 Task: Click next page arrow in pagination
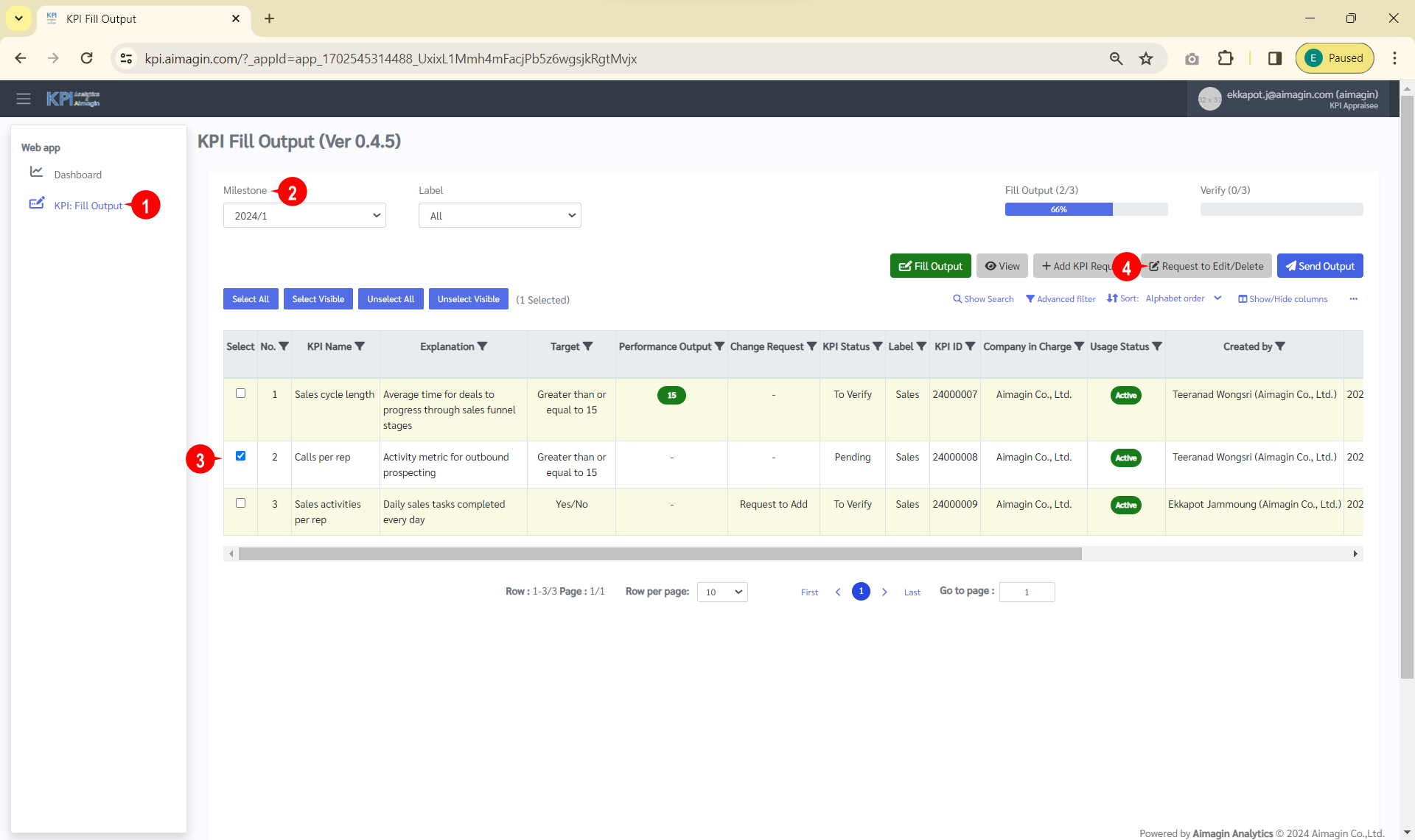pyautogui.click(x=884, y=592)
